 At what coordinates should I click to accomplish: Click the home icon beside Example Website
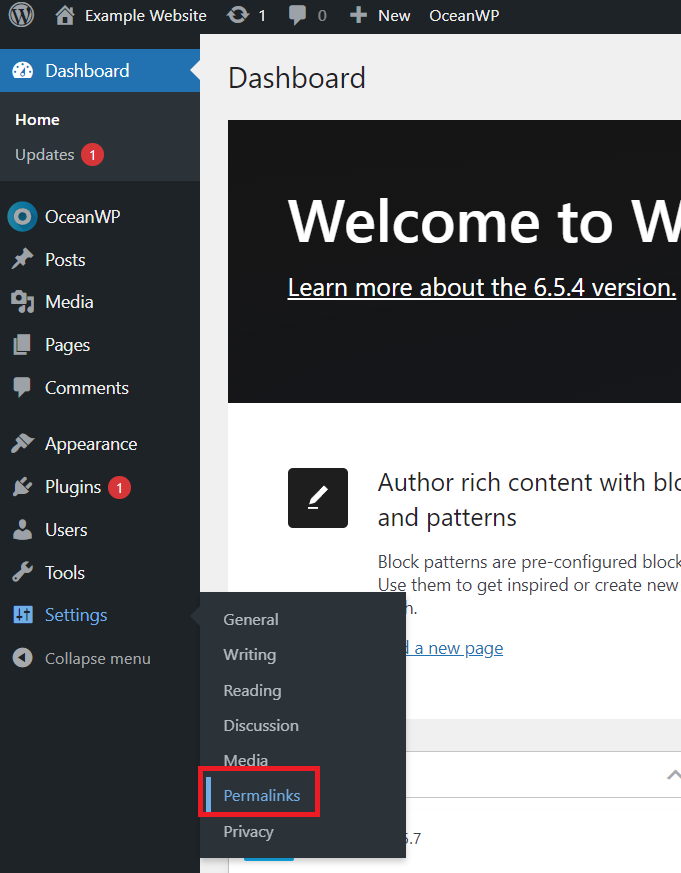[x=65, y=15]
